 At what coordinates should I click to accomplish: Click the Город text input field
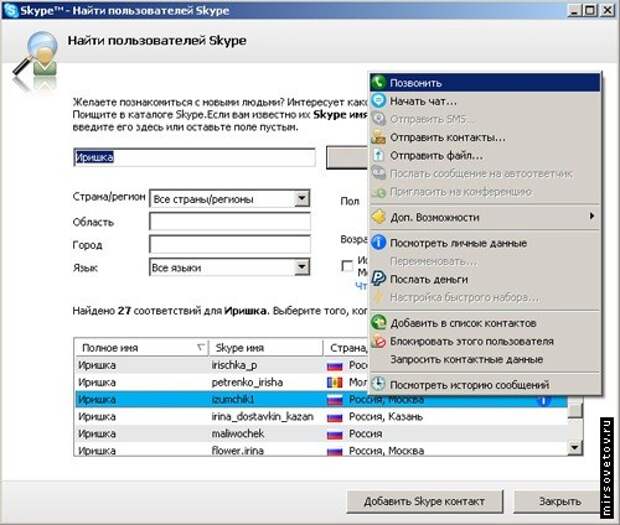[x=229, y=244]
